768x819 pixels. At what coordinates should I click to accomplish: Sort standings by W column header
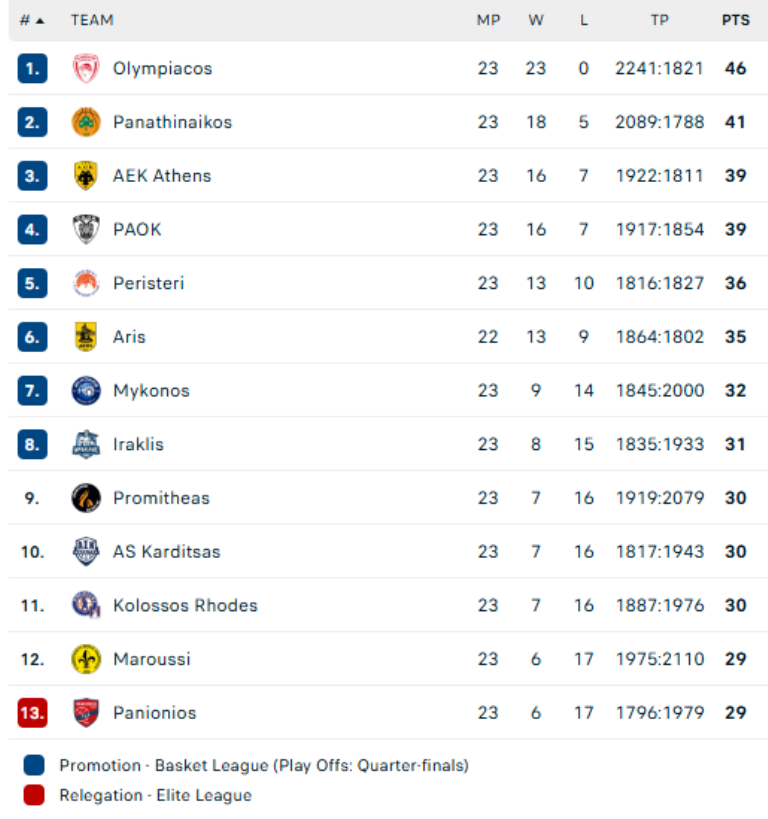click(x=536, y=20)
